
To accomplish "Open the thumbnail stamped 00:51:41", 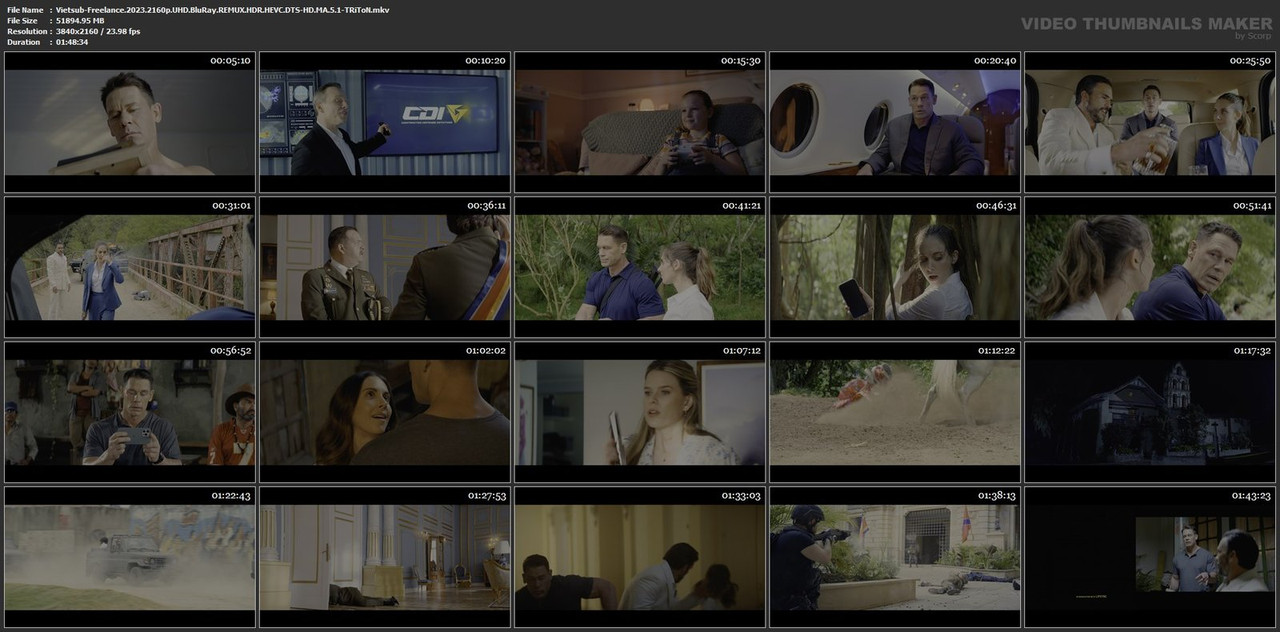I will (1150, 267).
